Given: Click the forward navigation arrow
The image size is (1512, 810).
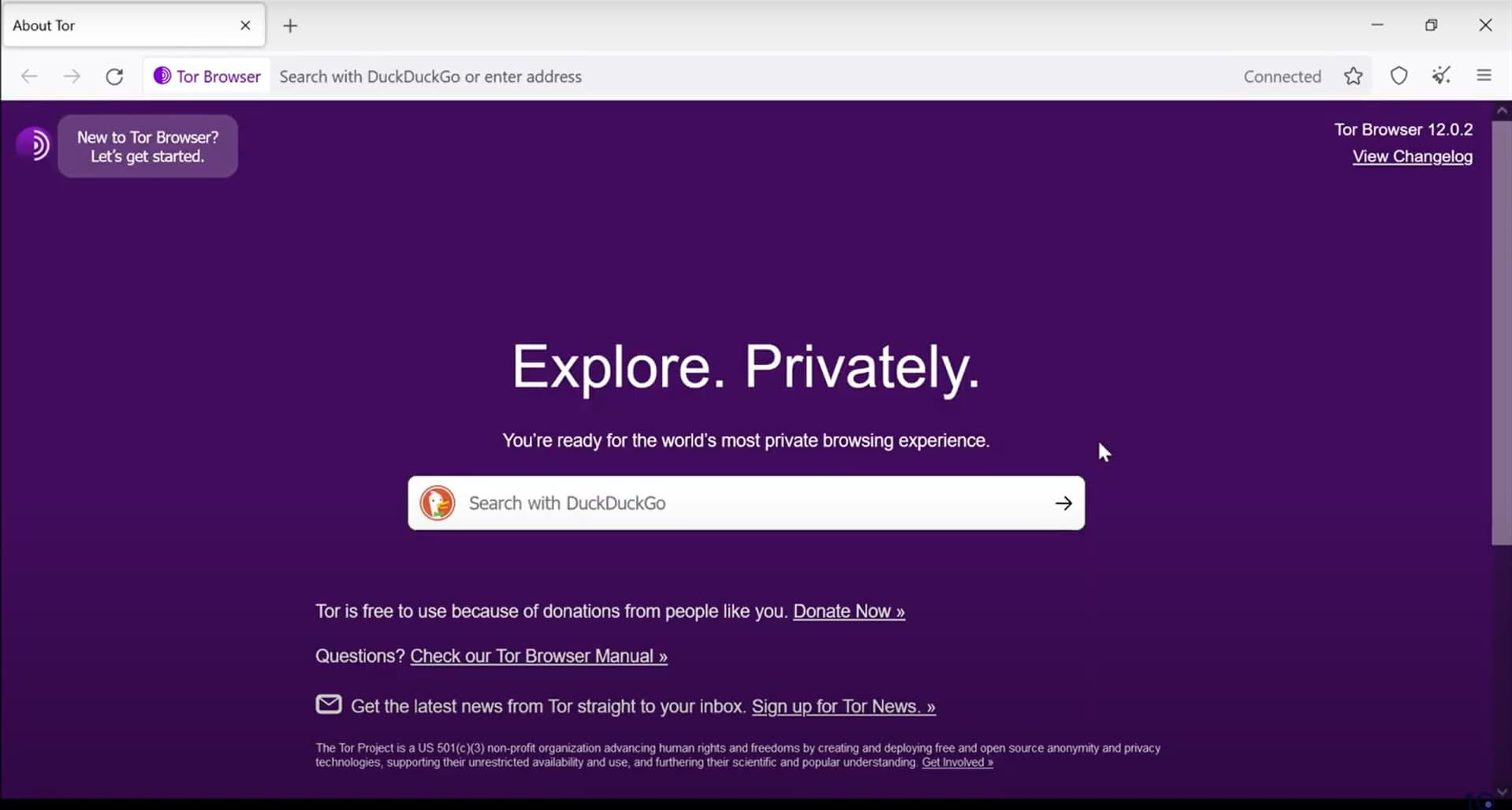Looking at the screenshot, I should click(x=72, y=76).
